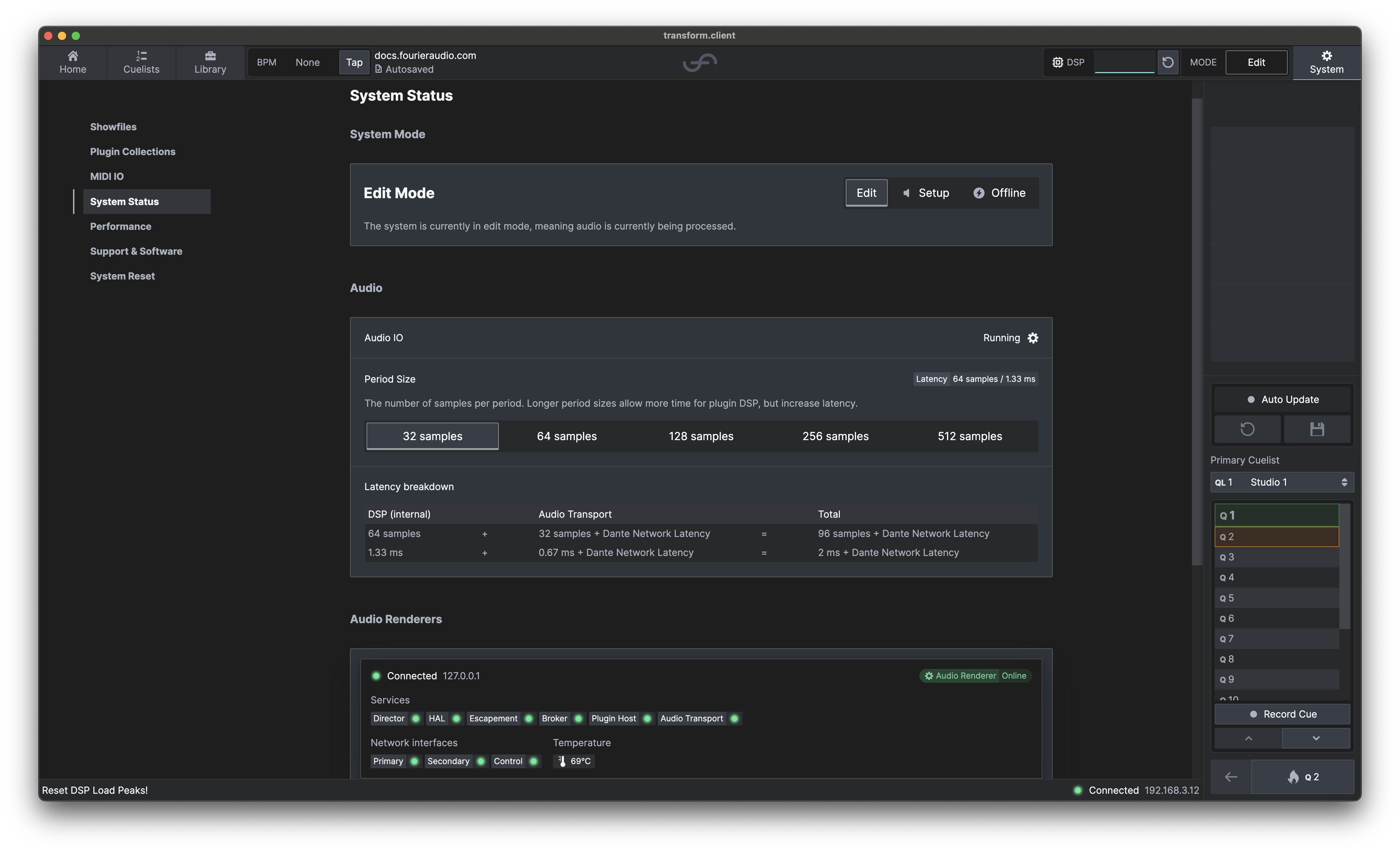1400x852 pixels.
Task: Select Edit system mode
Action: pos(866,193)
